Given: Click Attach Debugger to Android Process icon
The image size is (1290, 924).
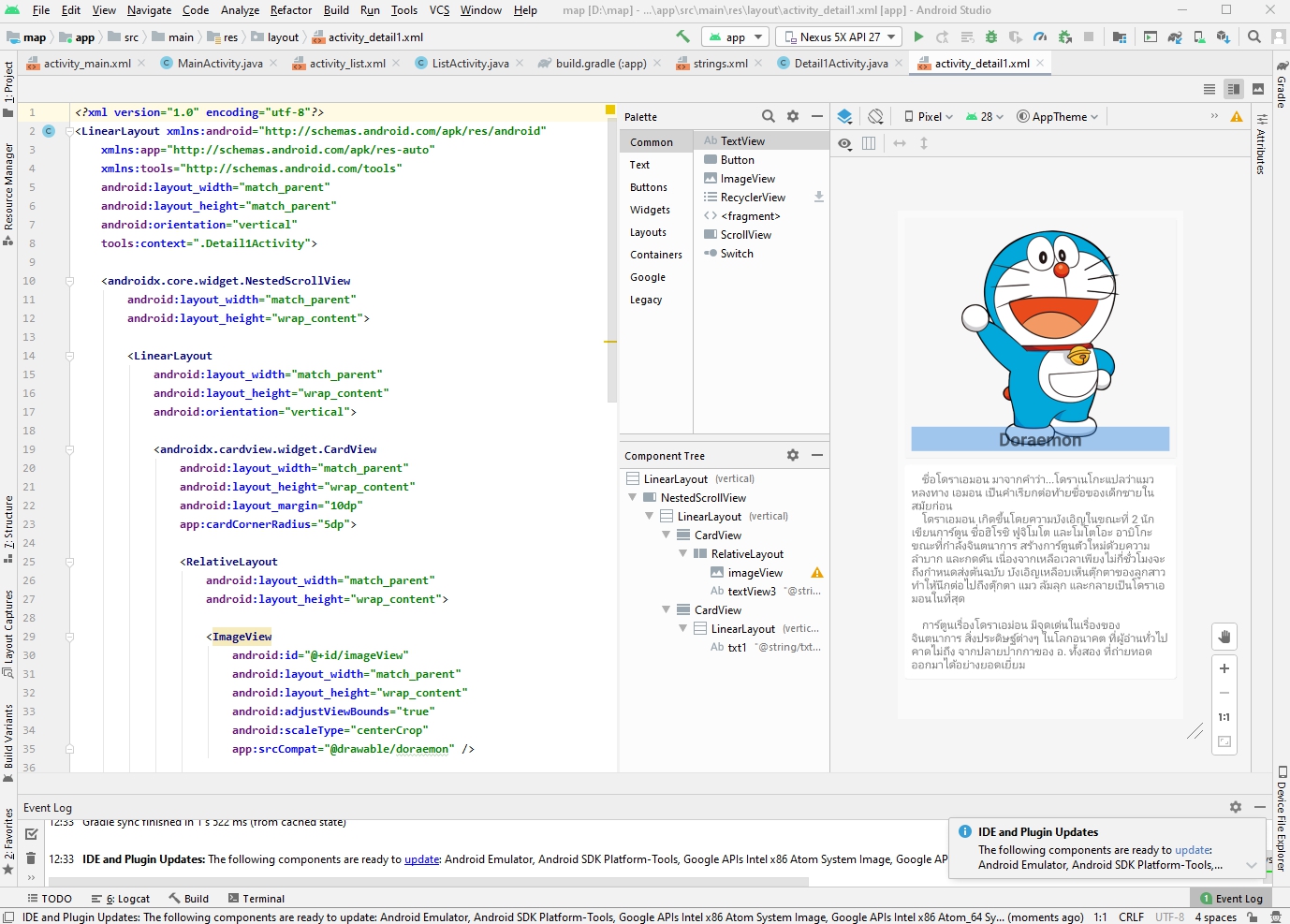Looking at the screenshot, I should 1064,37.
